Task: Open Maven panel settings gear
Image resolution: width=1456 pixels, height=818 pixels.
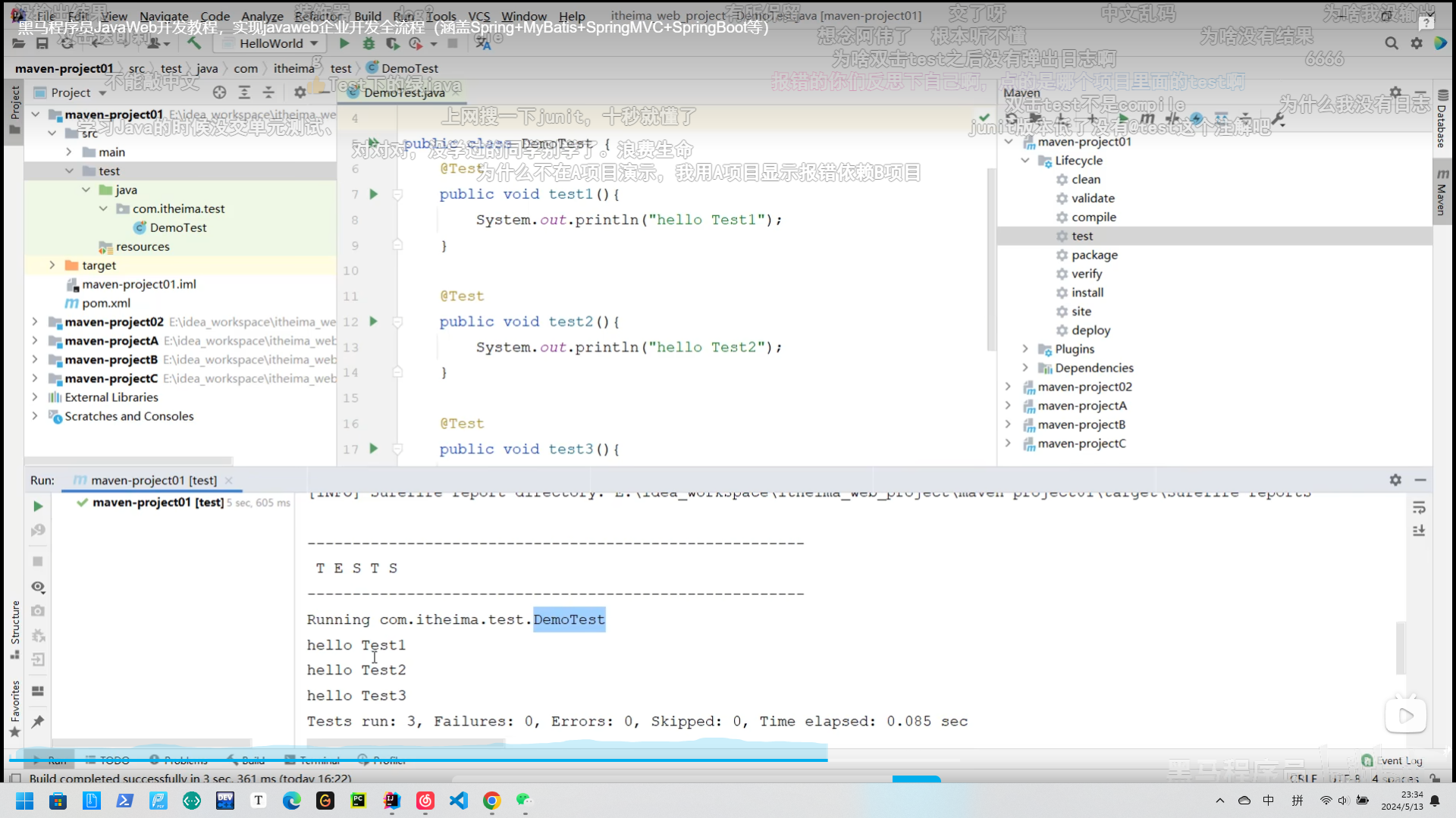Action: pyautogui.click(x=1395, y=92)
